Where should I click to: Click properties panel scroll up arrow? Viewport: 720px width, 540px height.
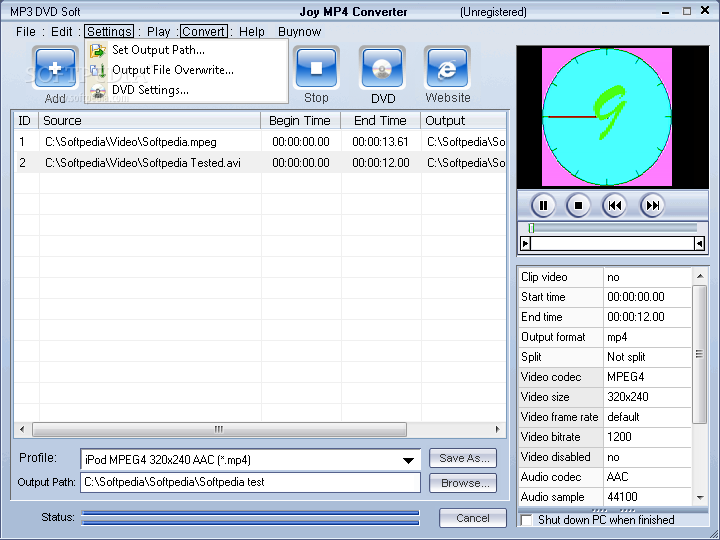(x=700, y=276)
